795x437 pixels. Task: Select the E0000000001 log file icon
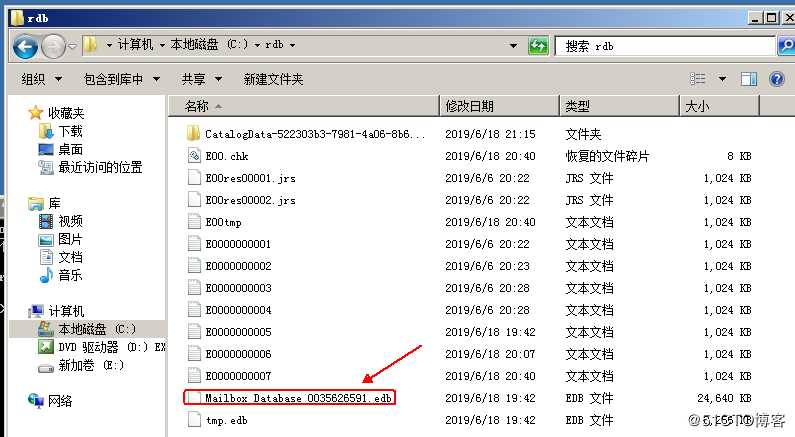tap(194, 243)
